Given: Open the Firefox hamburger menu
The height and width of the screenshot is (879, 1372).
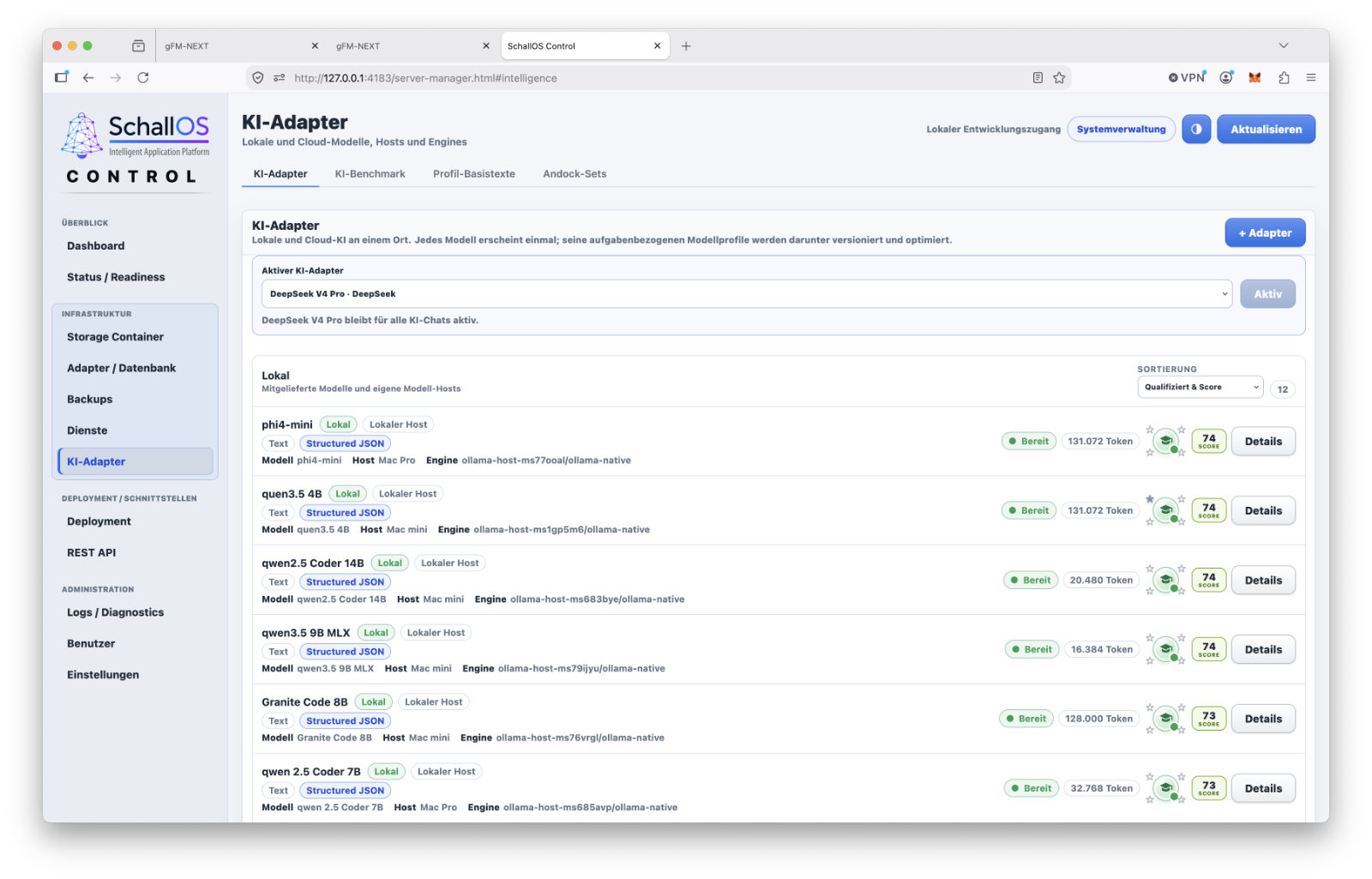Looking at the screenshot, I should (1311, 77).
